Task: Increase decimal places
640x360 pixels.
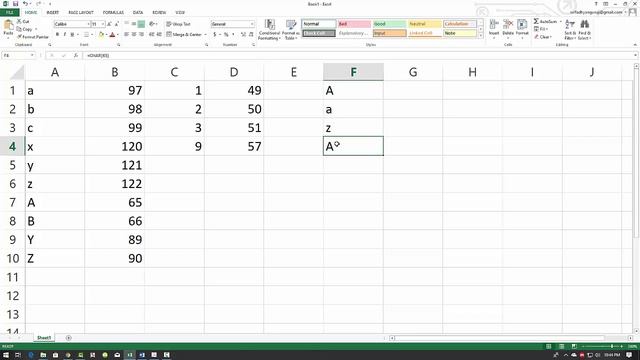Action: pyautogui.click(x=244, y=35)
